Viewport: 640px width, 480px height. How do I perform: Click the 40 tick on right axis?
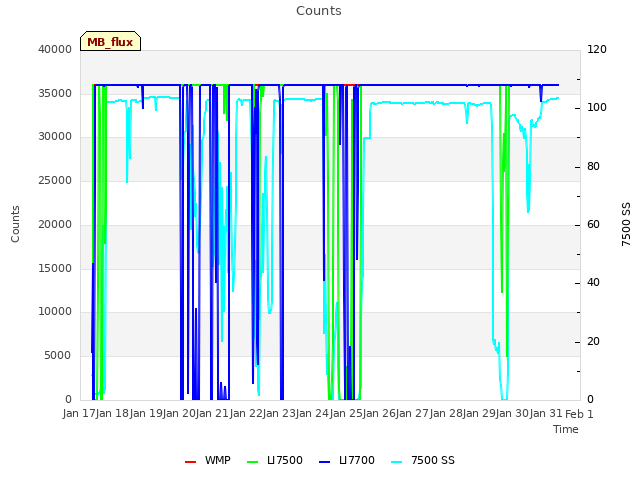click(593, 282)
